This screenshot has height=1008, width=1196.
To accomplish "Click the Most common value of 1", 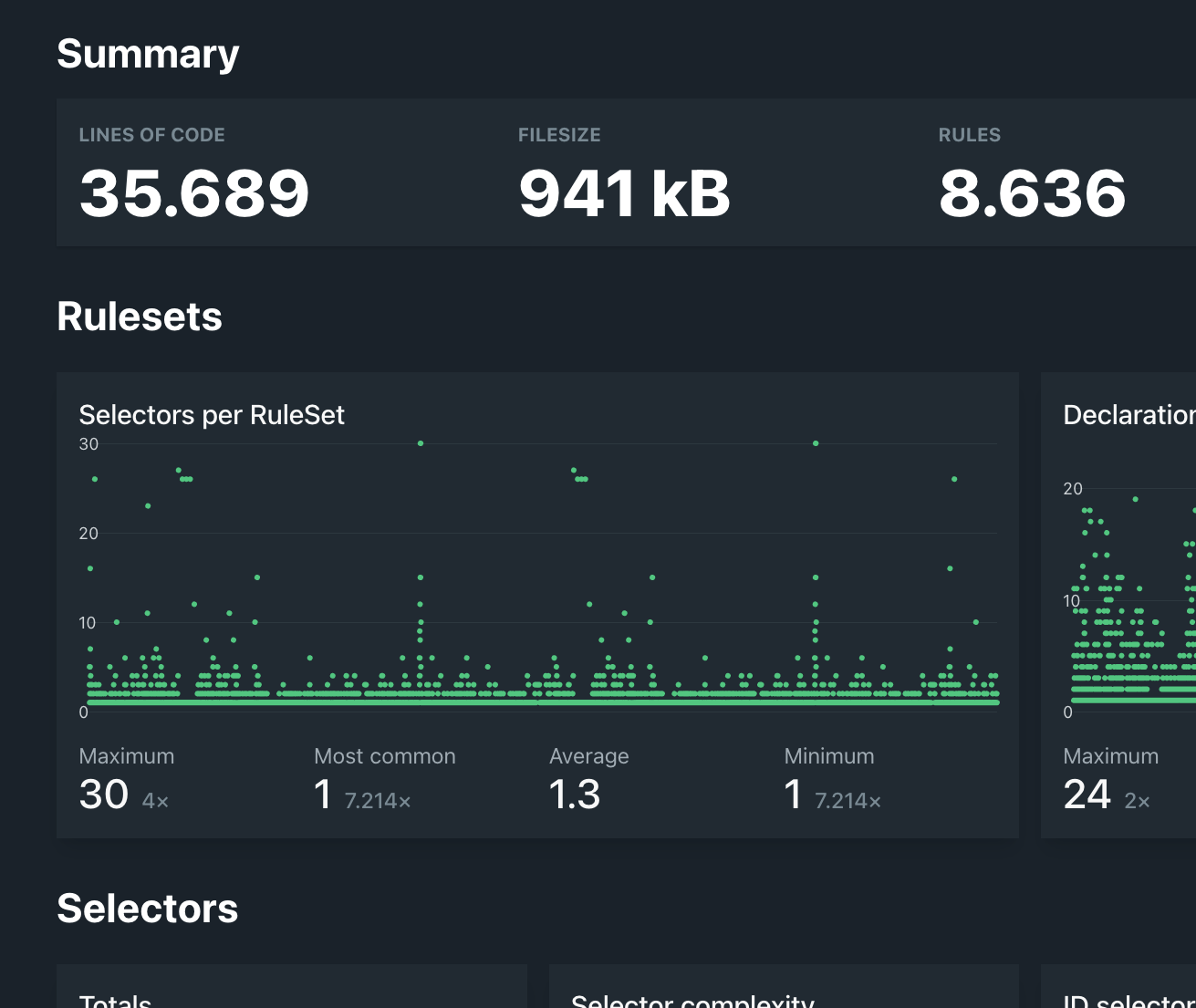I will (x=323, y=794).
